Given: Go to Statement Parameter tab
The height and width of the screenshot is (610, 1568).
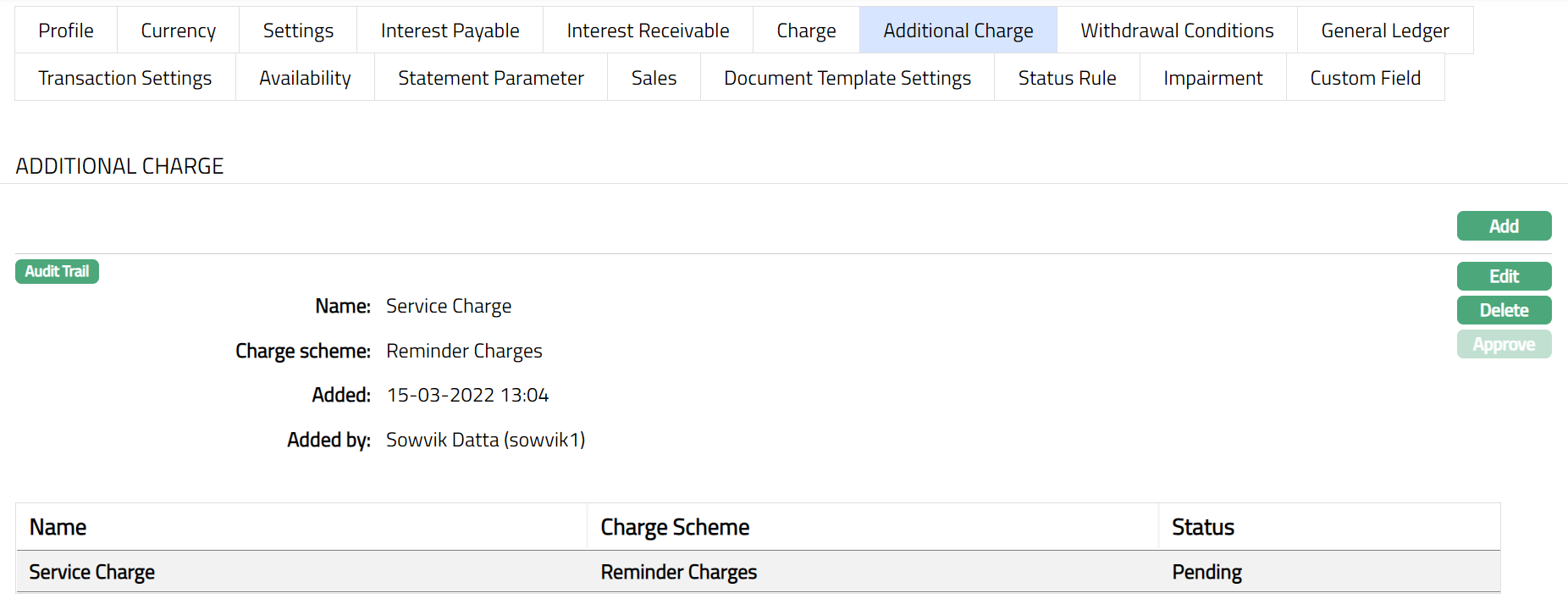Looking at the screenshot, I should (491, 78).
